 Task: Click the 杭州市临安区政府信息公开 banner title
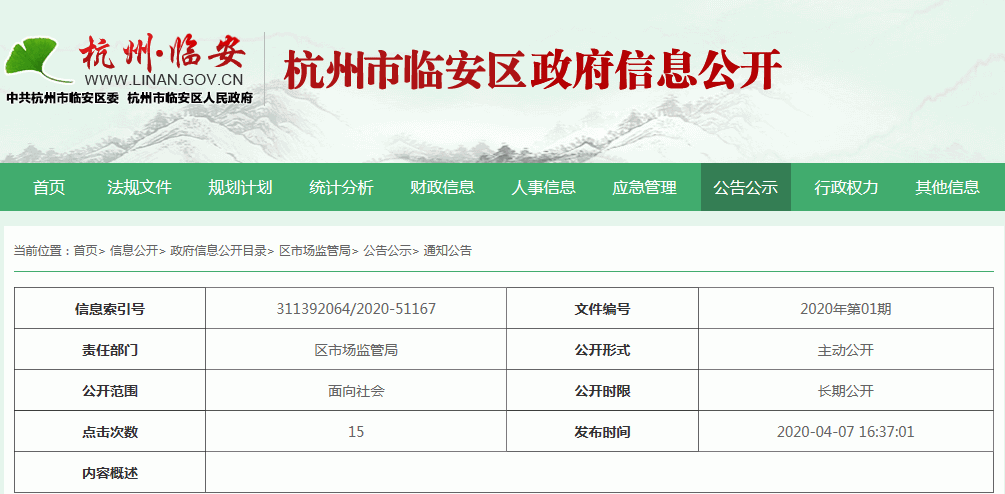tap(532, 70)
